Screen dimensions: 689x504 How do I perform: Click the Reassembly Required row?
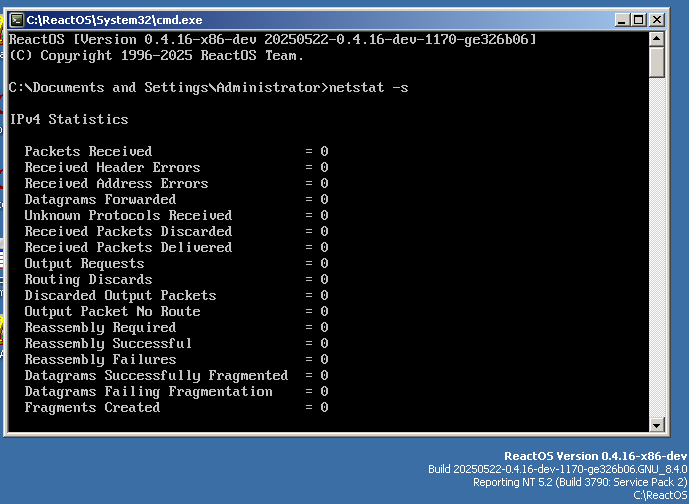(x=176, y=327)
